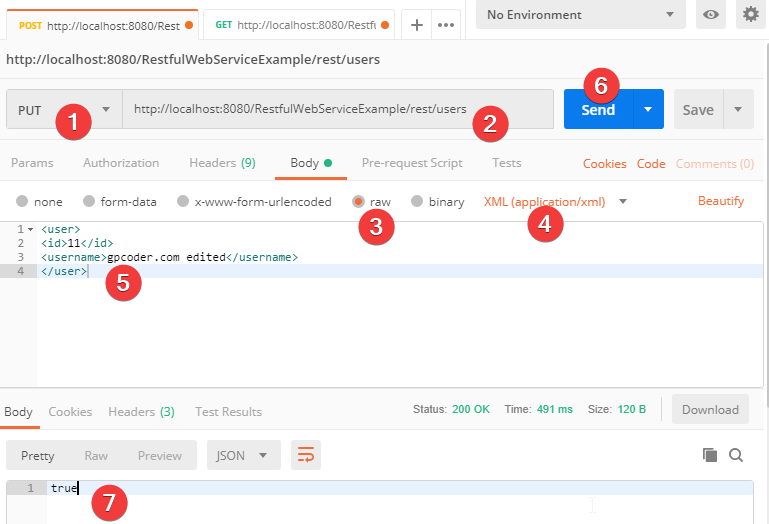Open the Pre-request Script tab

point(412,163)
